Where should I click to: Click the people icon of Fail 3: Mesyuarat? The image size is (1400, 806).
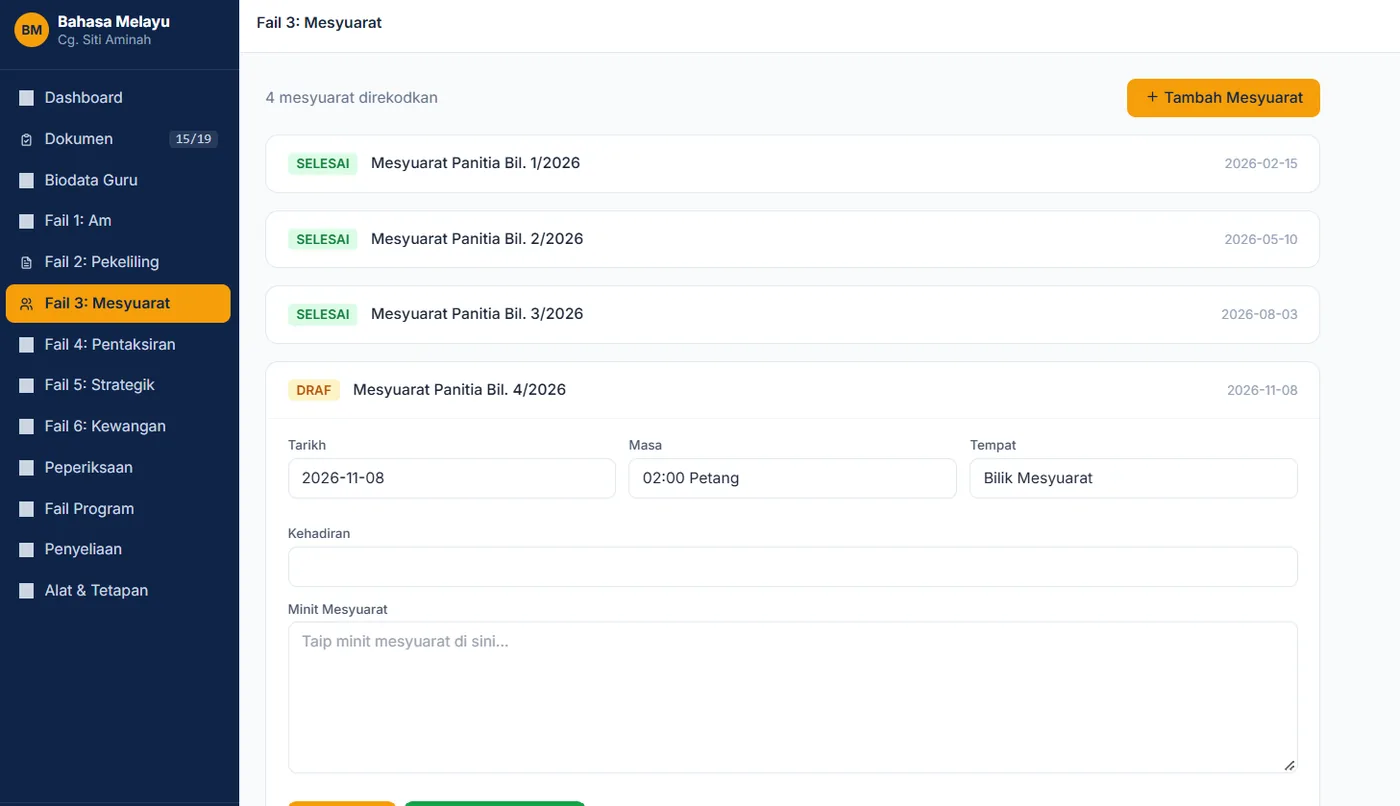[x=27, y=303]
